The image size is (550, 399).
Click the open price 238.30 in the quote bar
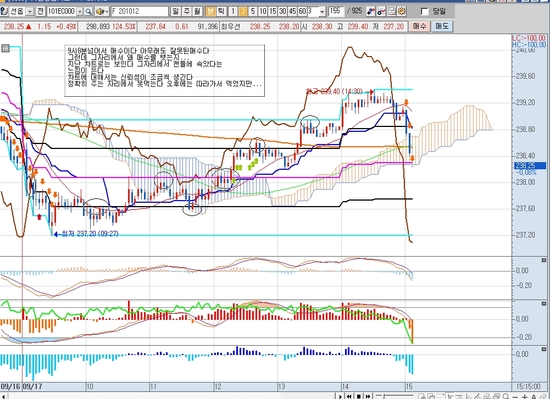pyautogui.click(x=322, y=26)
